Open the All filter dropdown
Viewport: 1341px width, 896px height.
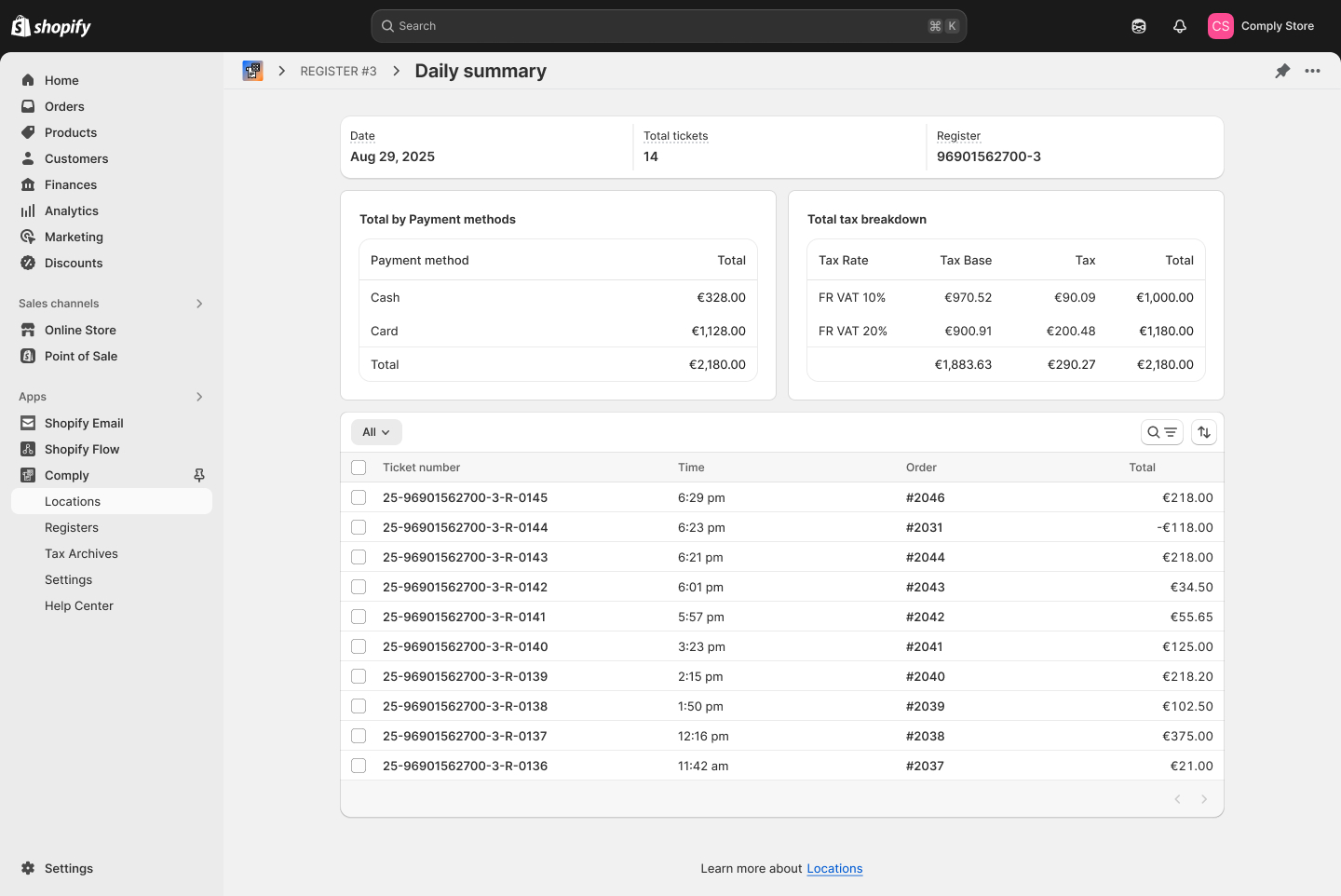pos(376,432)
